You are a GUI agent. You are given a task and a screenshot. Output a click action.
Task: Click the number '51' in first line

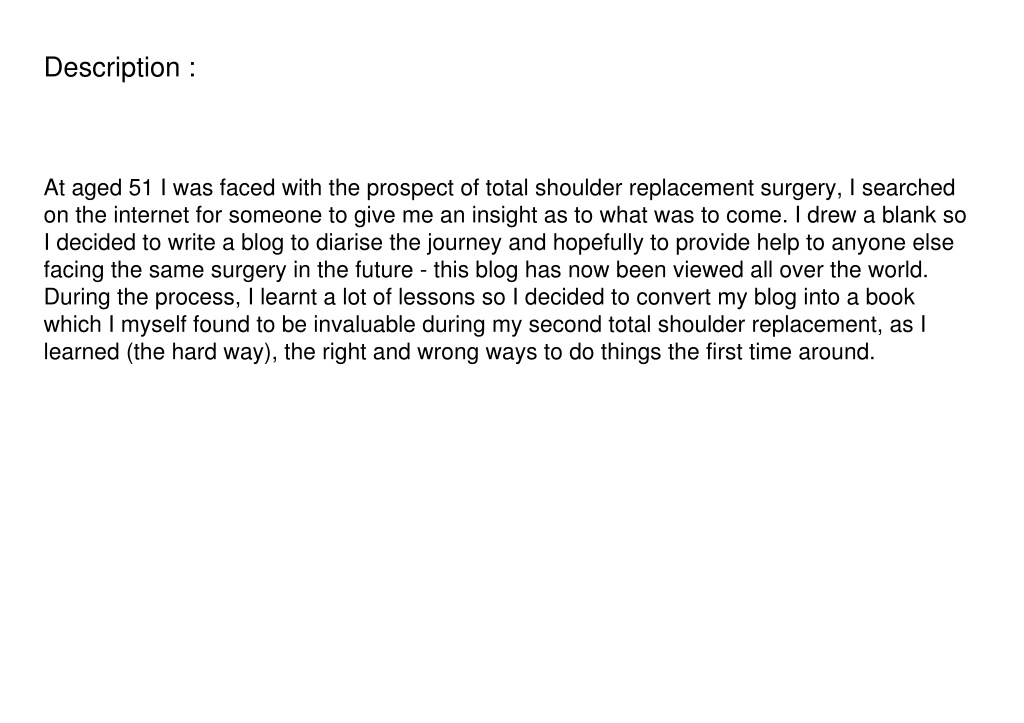pos(140,188)
